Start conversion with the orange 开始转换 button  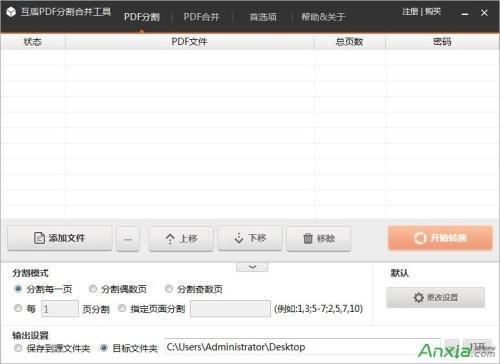tap(440, 238)
